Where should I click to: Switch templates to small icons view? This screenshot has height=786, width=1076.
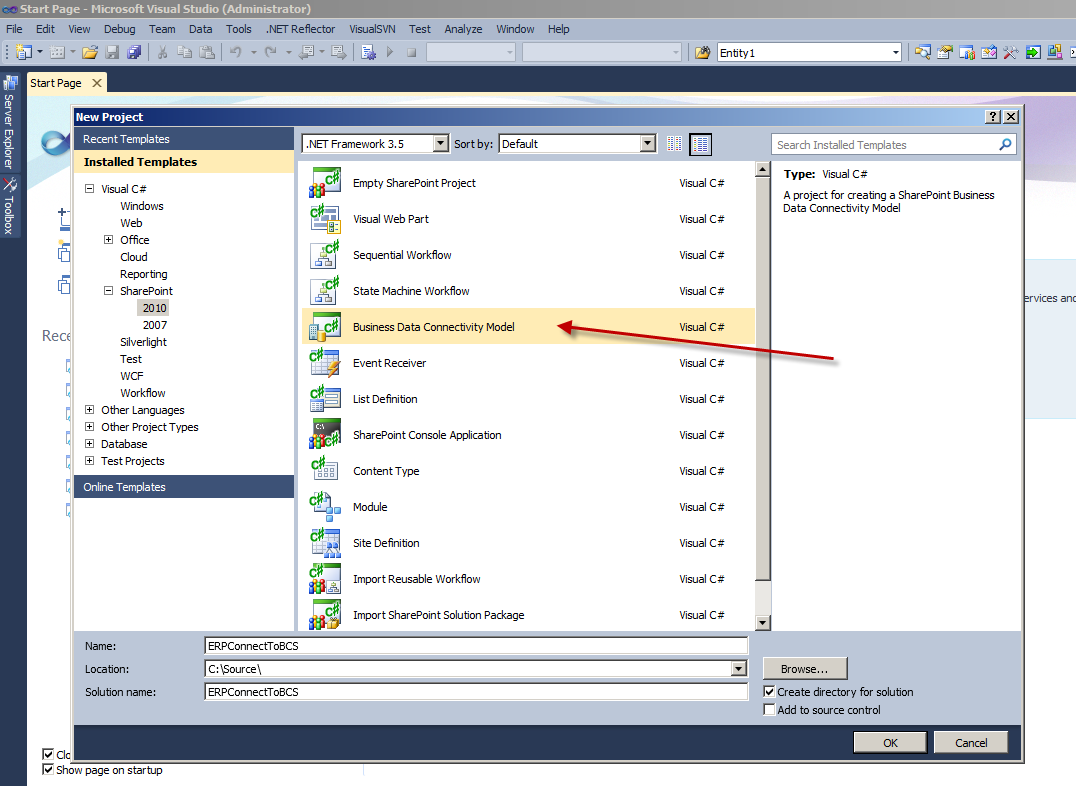(x=675, y=144)
